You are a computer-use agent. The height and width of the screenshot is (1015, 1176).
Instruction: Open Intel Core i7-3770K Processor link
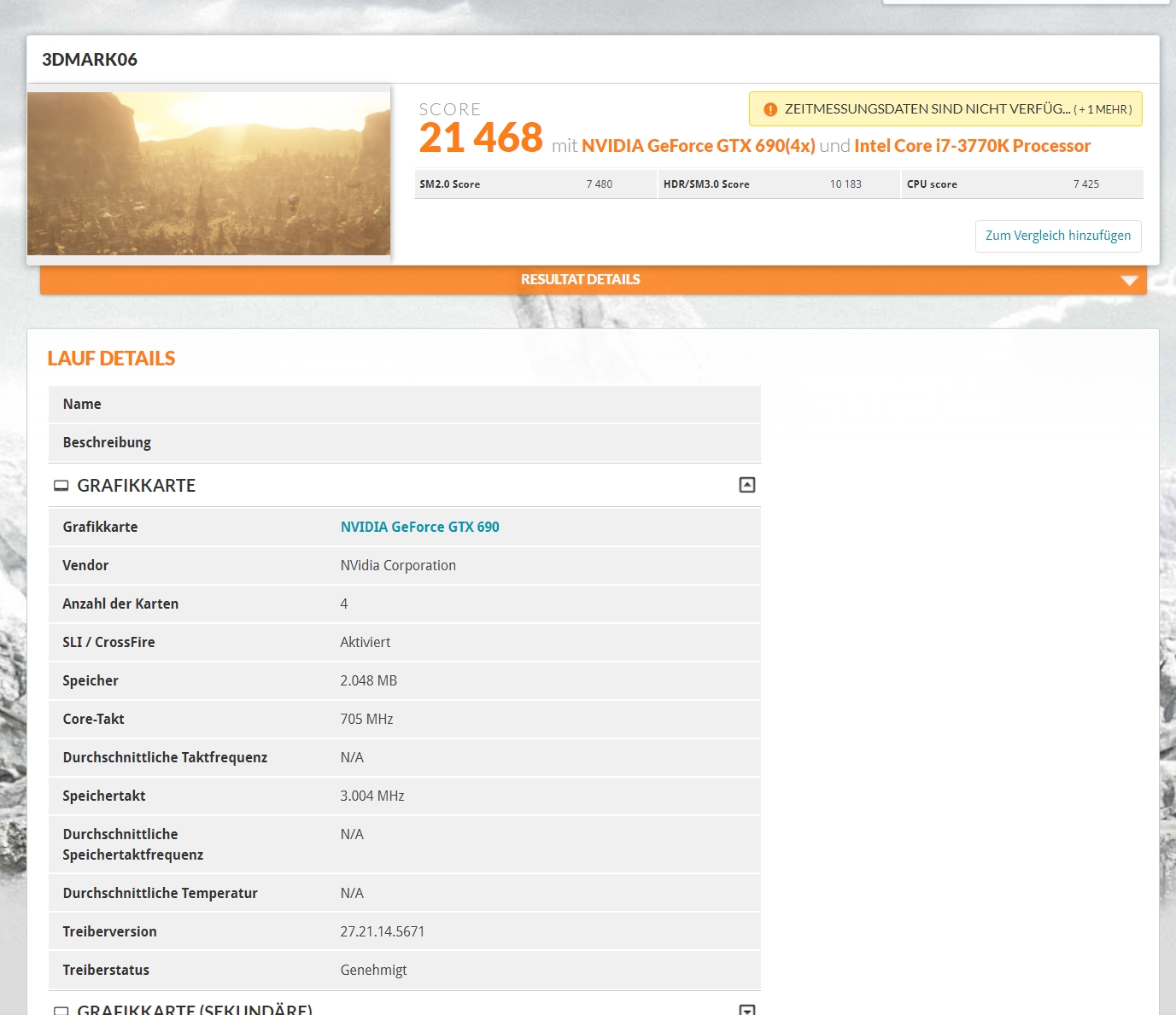972,146
